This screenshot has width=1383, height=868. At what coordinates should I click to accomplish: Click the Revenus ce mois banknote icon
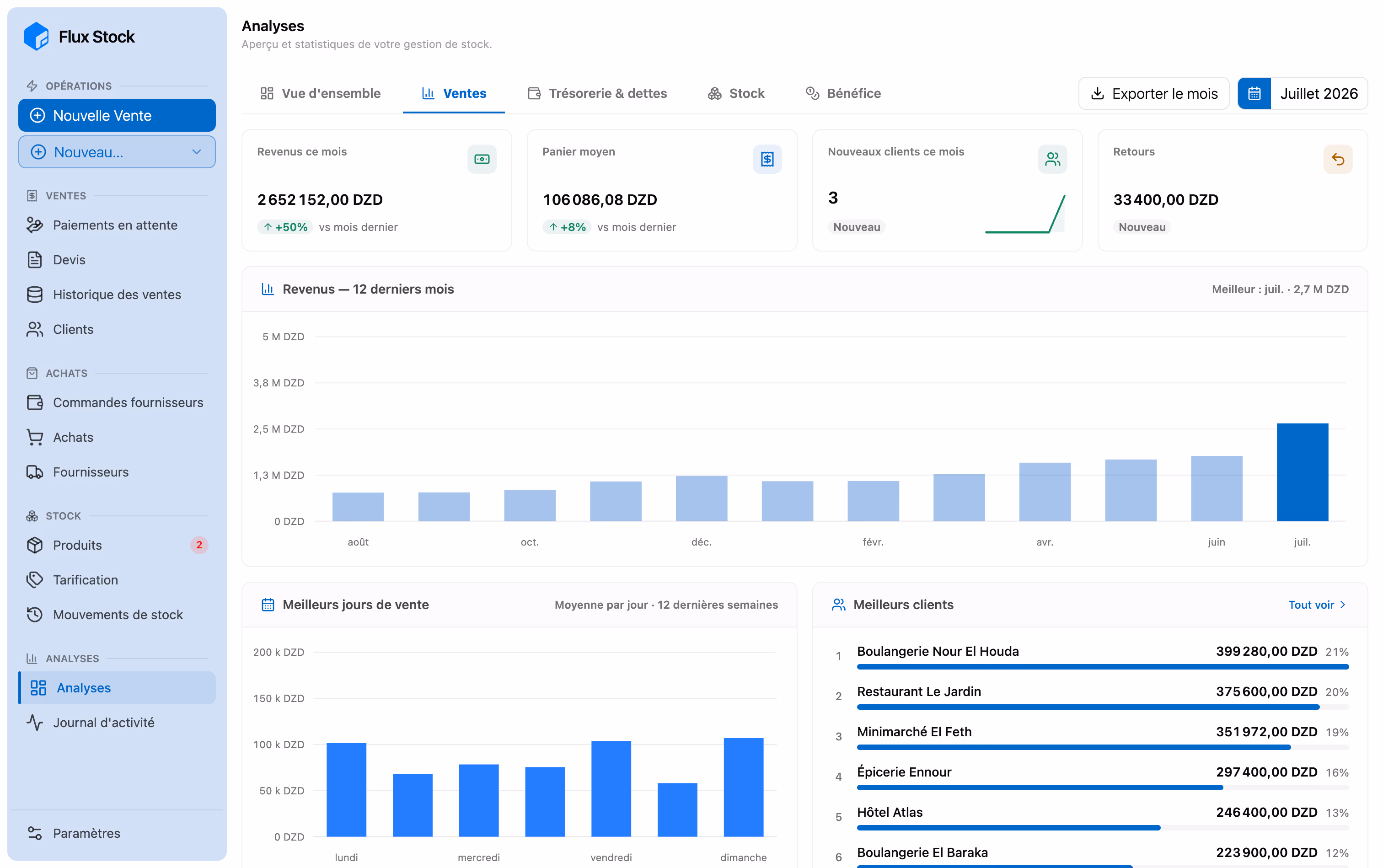click(482, 159)
